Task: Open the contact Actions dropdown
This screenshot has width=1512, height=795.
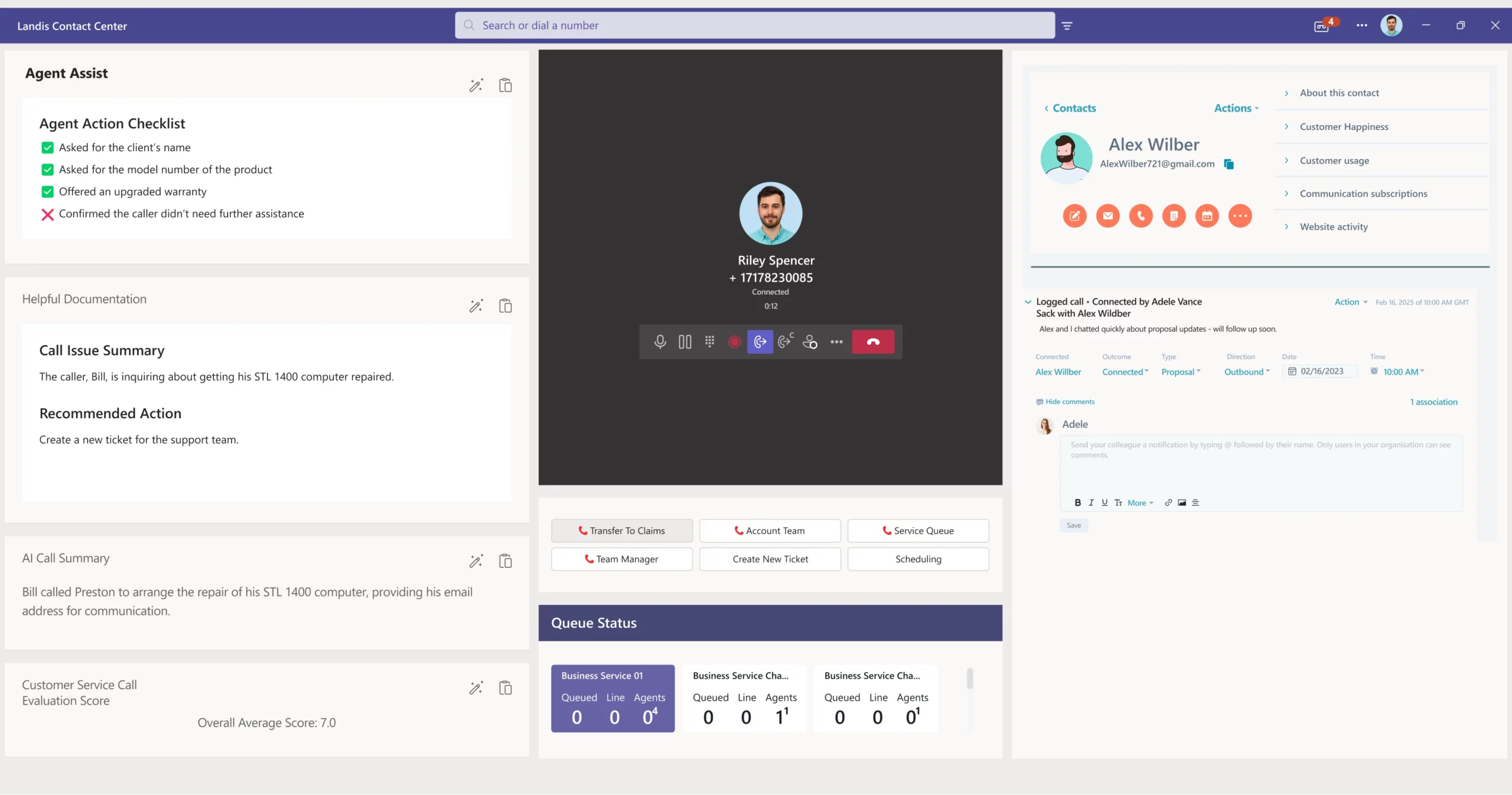Action: 1236,108
